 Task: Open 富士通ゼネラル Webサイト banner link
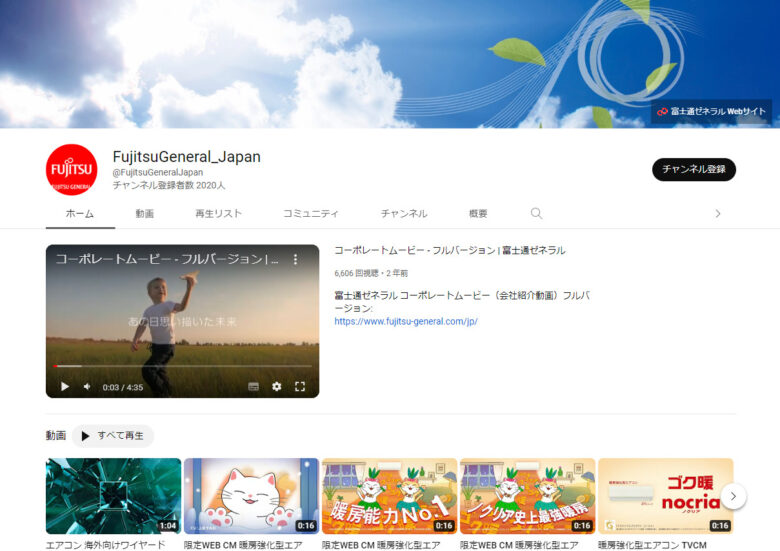click(711, 111)
